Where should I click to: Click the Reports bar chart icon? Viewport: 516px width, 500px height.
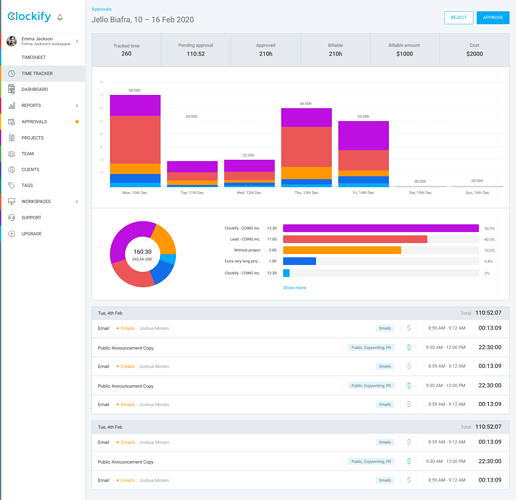point(12,105)
